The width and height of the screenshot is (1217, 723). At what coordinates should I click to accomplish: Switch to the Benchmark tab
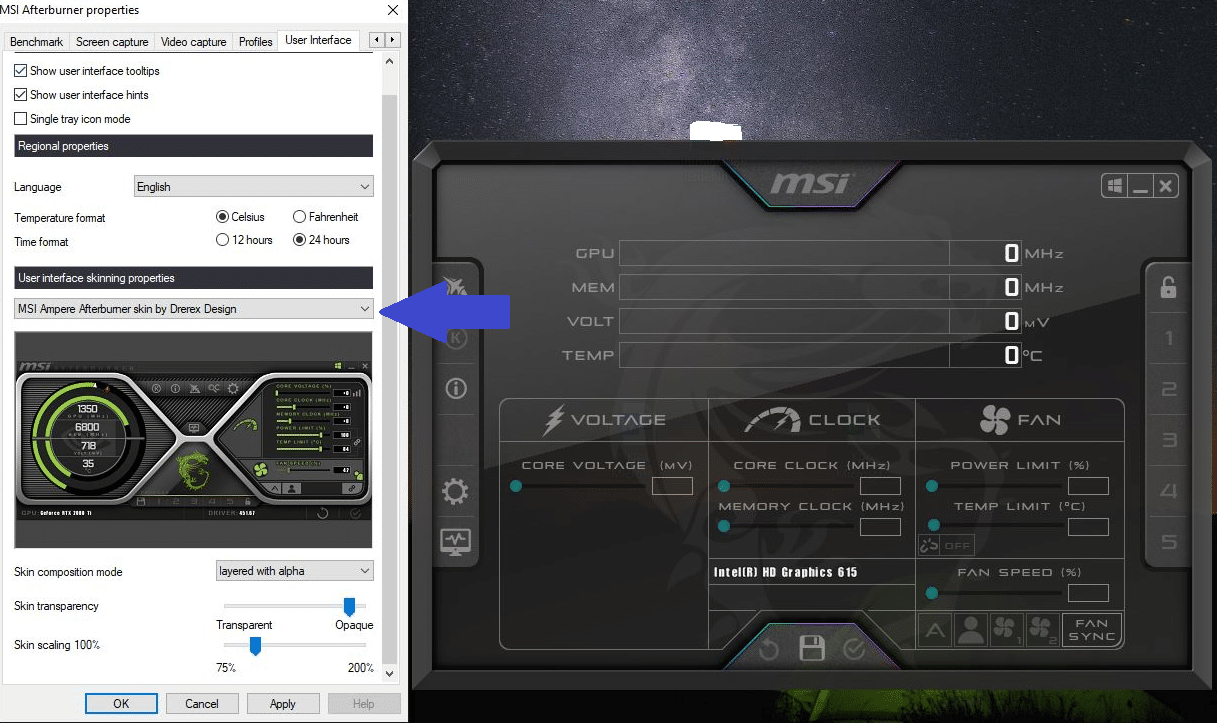coord(37,42)
